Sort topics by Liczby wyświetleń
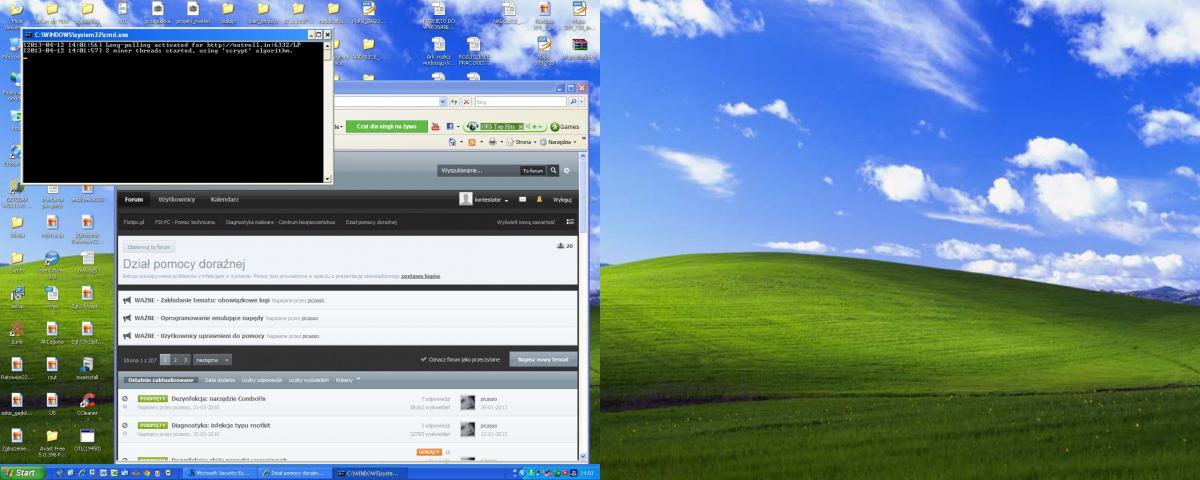The image size is (1200, 480). (x=309, y=380)
